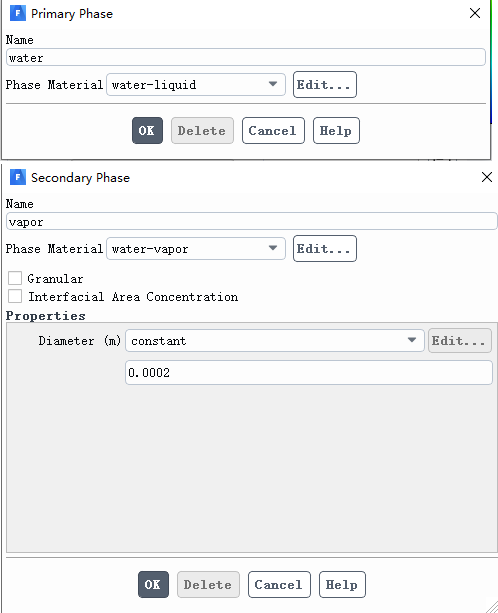Open Help in Primary Phase dialog

pos(336,131)
